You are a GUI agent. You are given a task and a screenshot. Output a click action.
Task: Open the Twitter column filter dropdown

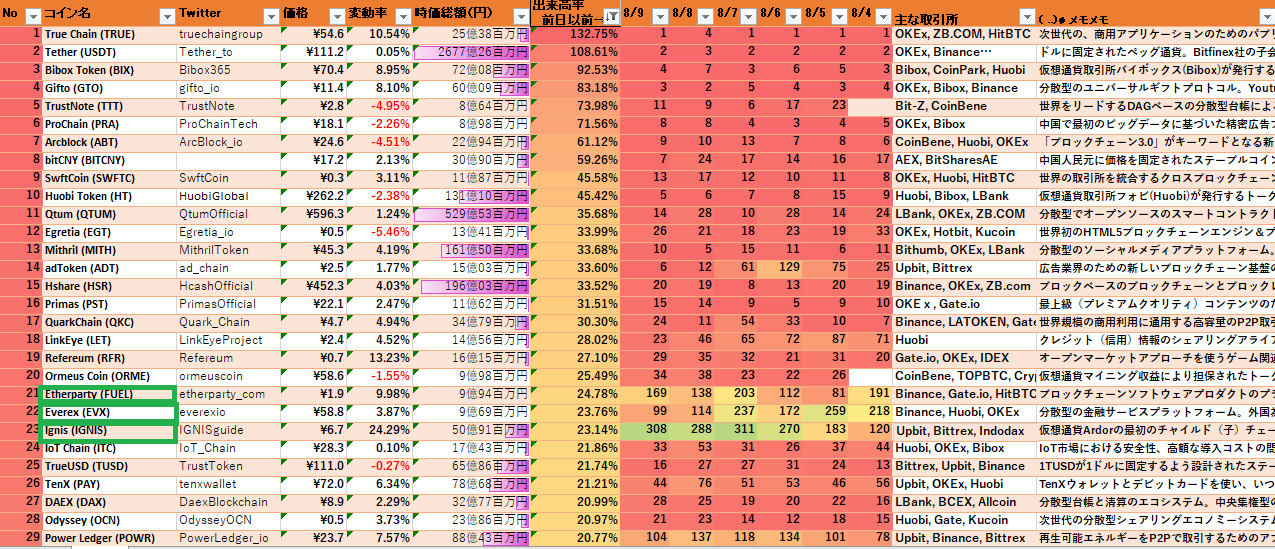tap(272, 15)
